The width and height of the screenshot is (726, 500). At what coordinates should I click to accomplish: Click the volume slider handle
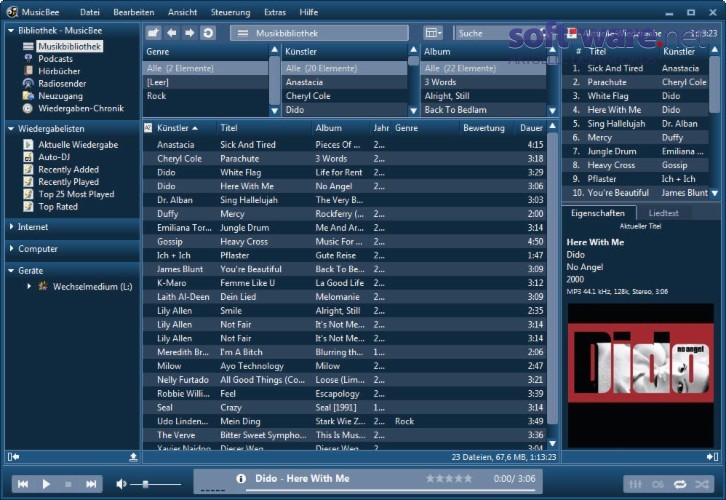pos(145,484)
